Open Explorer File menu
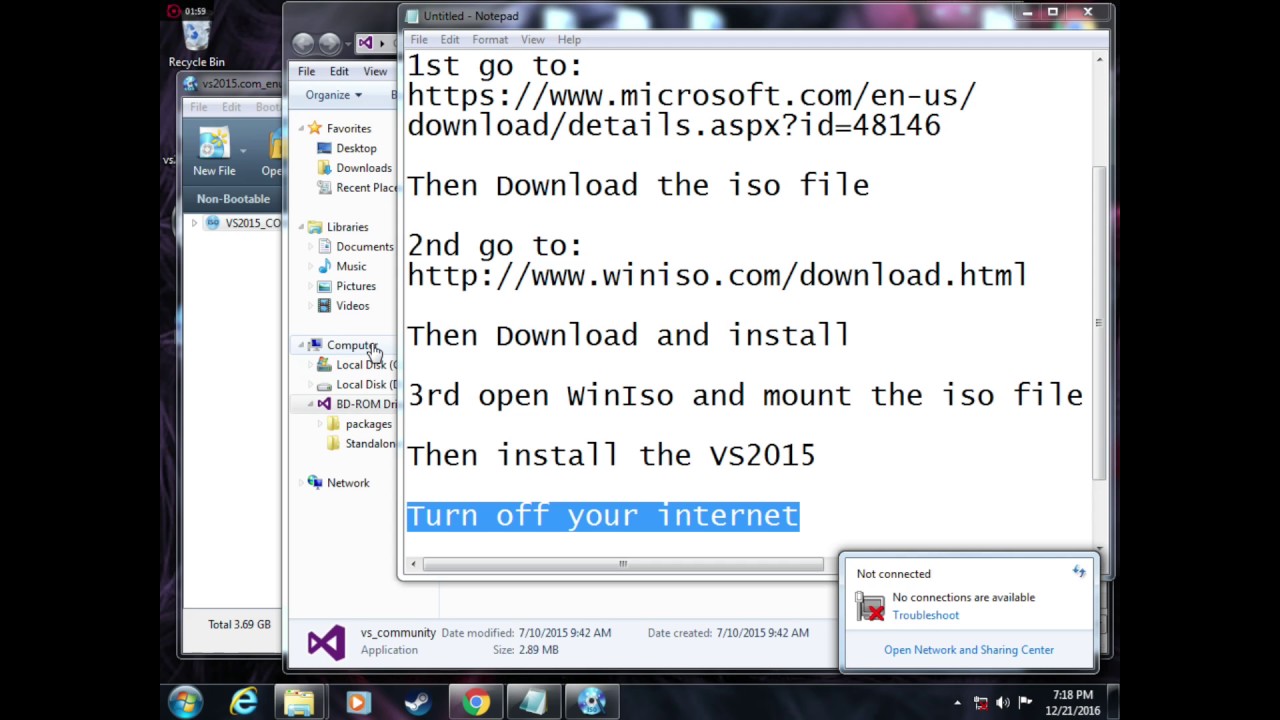This screenshot has height=720, width=1280. click(306, 71)
